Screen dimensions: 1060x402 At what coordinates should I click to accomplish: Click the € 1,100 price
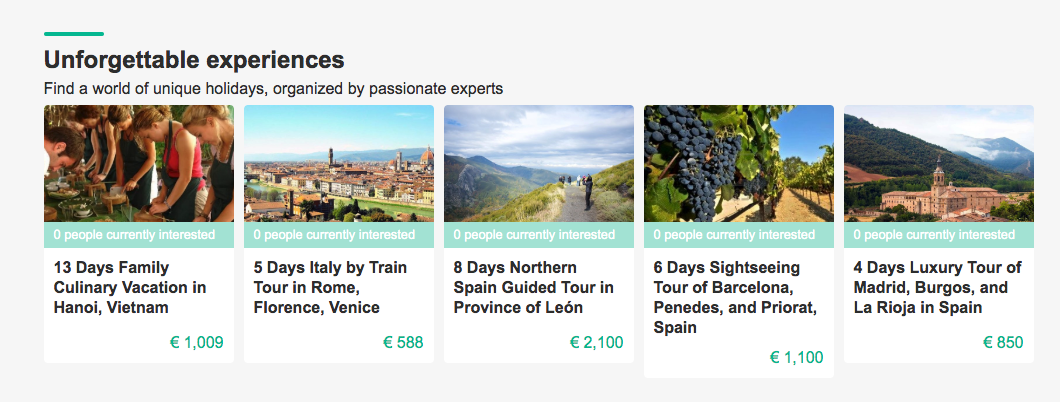[x=796, y=358]
